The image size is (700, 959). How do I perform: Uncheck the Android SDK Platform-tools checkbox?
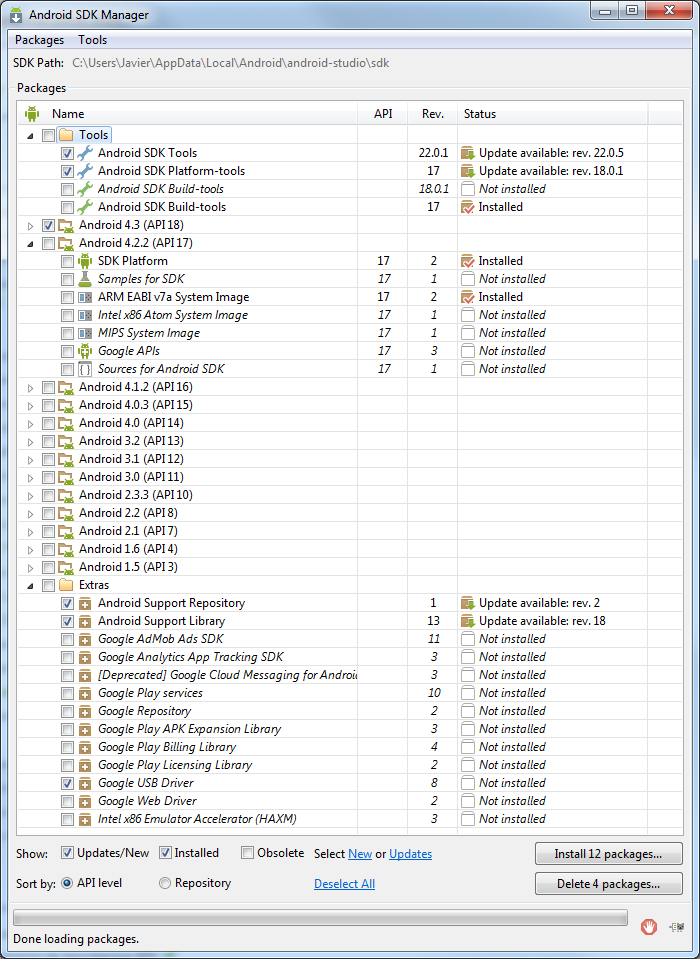pos(67,171)
